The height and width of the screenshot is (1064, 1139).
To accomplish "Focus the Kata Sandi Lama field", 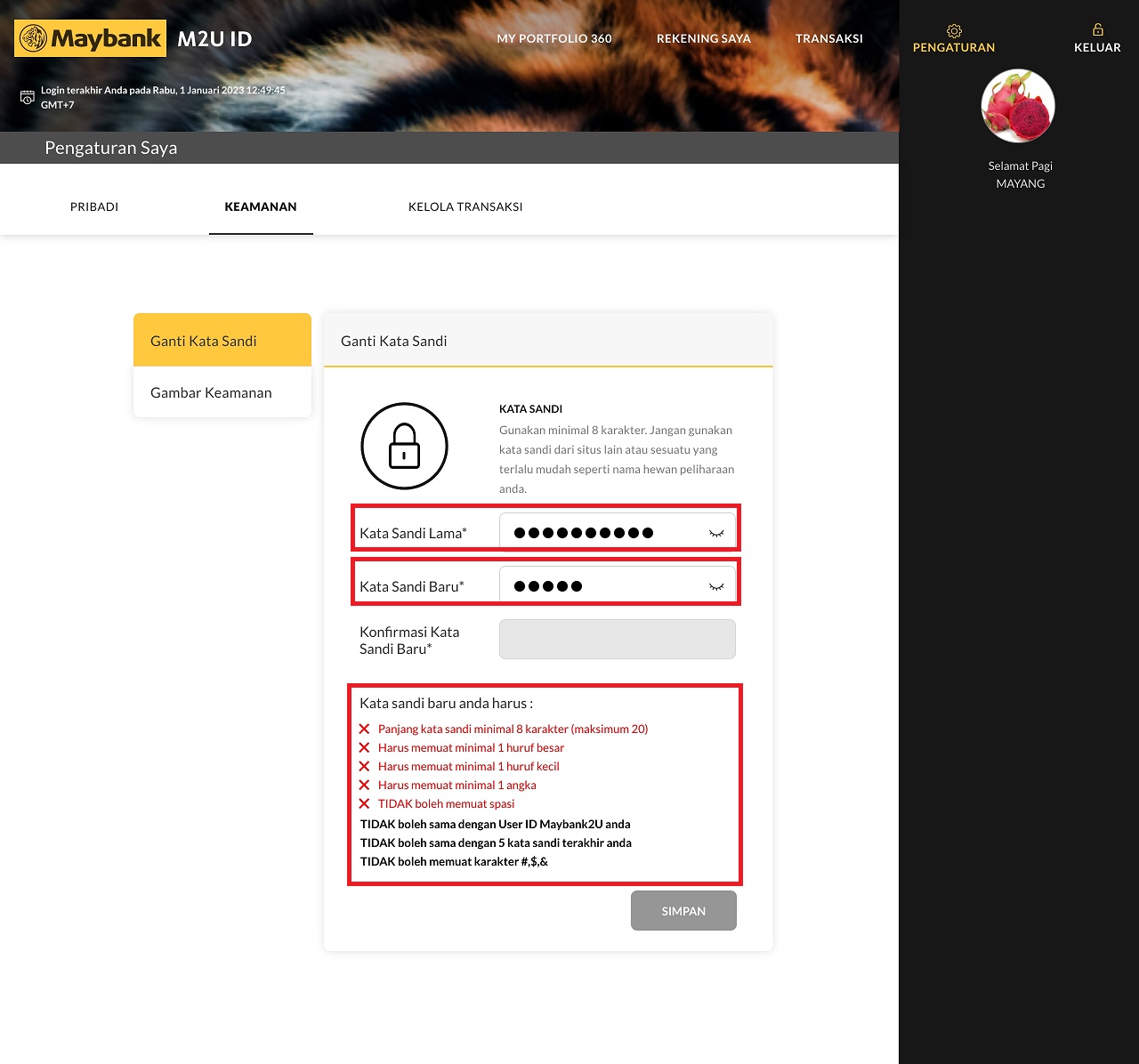I will (618, 533).
